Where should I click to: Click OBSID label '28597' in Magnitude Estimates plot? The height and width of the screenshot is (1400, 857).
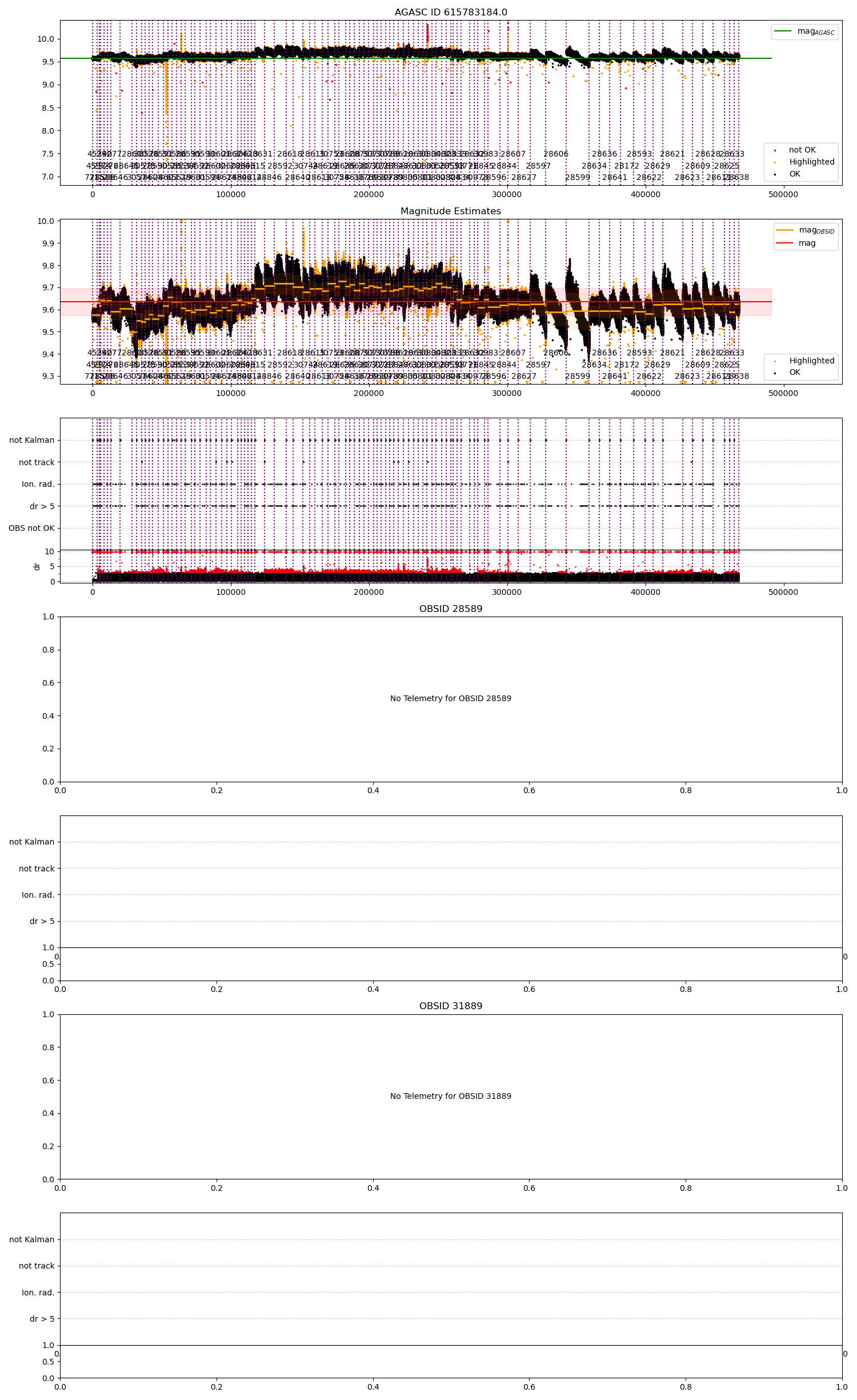pyautogui.click(x=538, y=365)
